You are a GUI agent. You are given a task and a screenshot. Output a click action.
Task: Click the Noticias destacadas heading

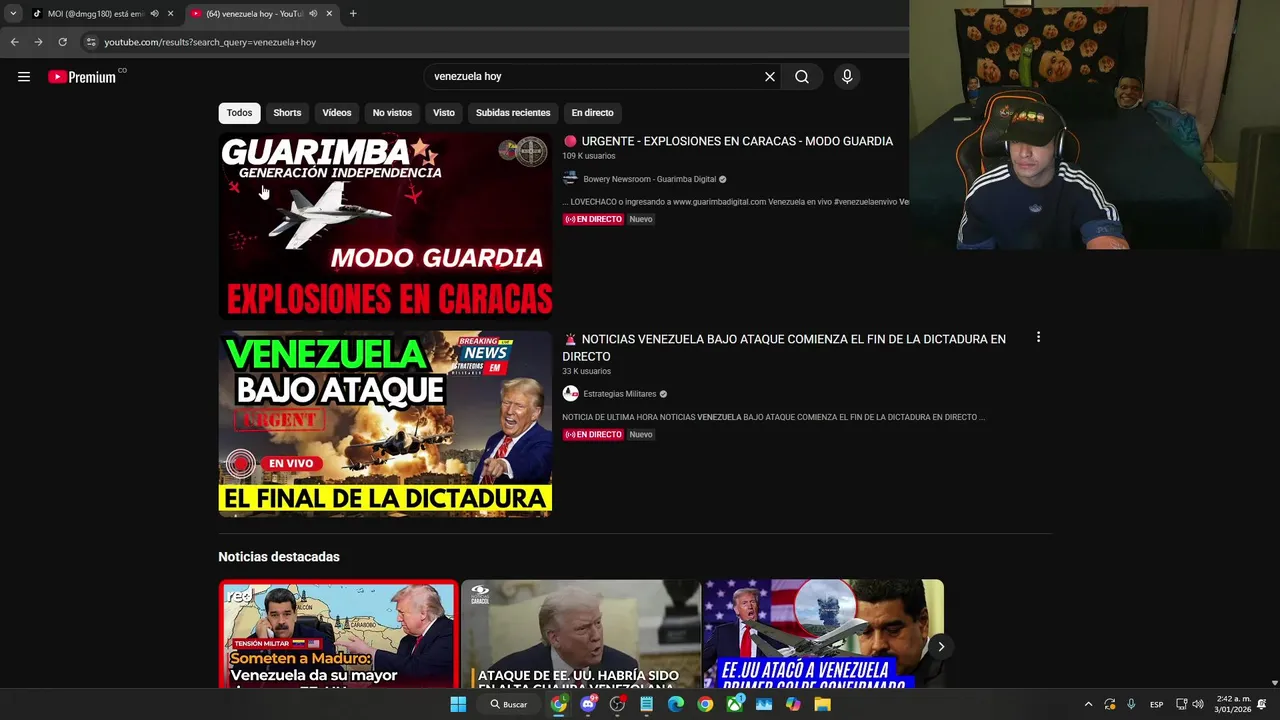click(279, 557)
